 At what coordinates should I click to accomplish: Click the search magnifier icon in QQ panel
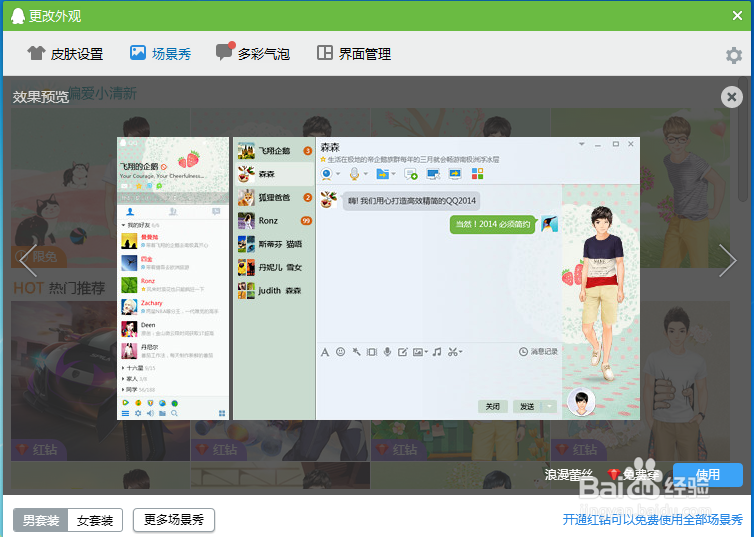174,413
